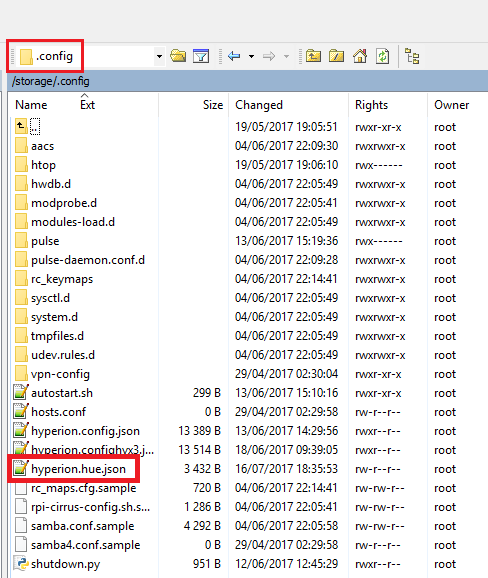Select the hyperion.hue.json file

(79, 469)
